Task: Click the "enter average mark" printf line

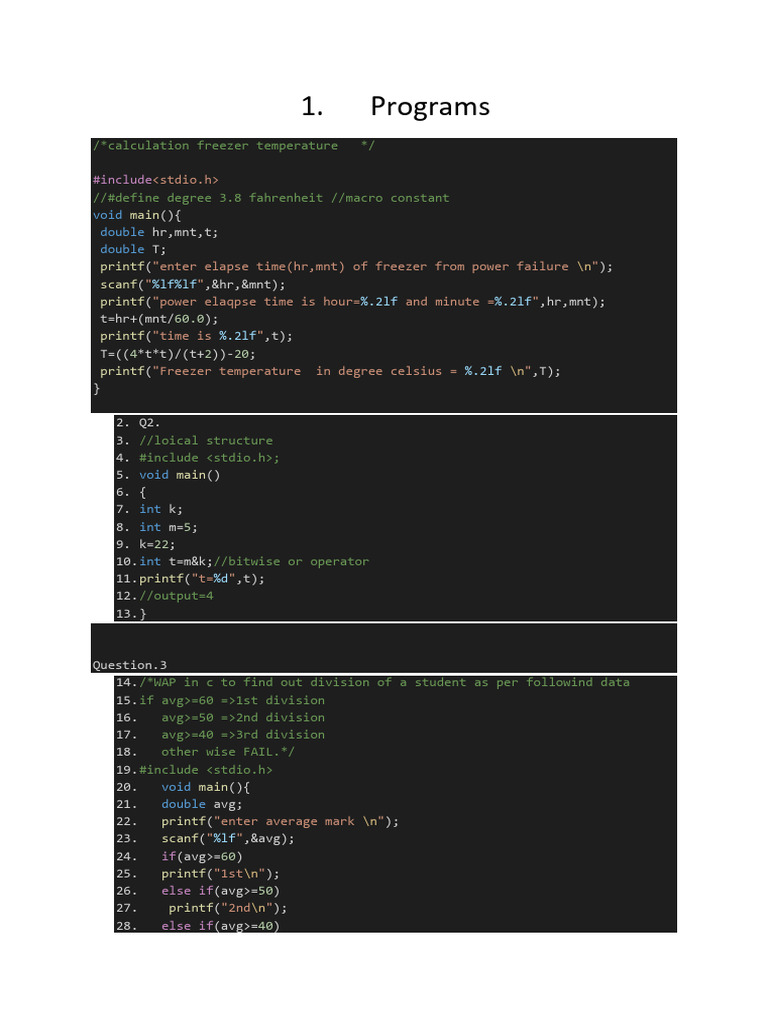Action: [x=280, y=821]
